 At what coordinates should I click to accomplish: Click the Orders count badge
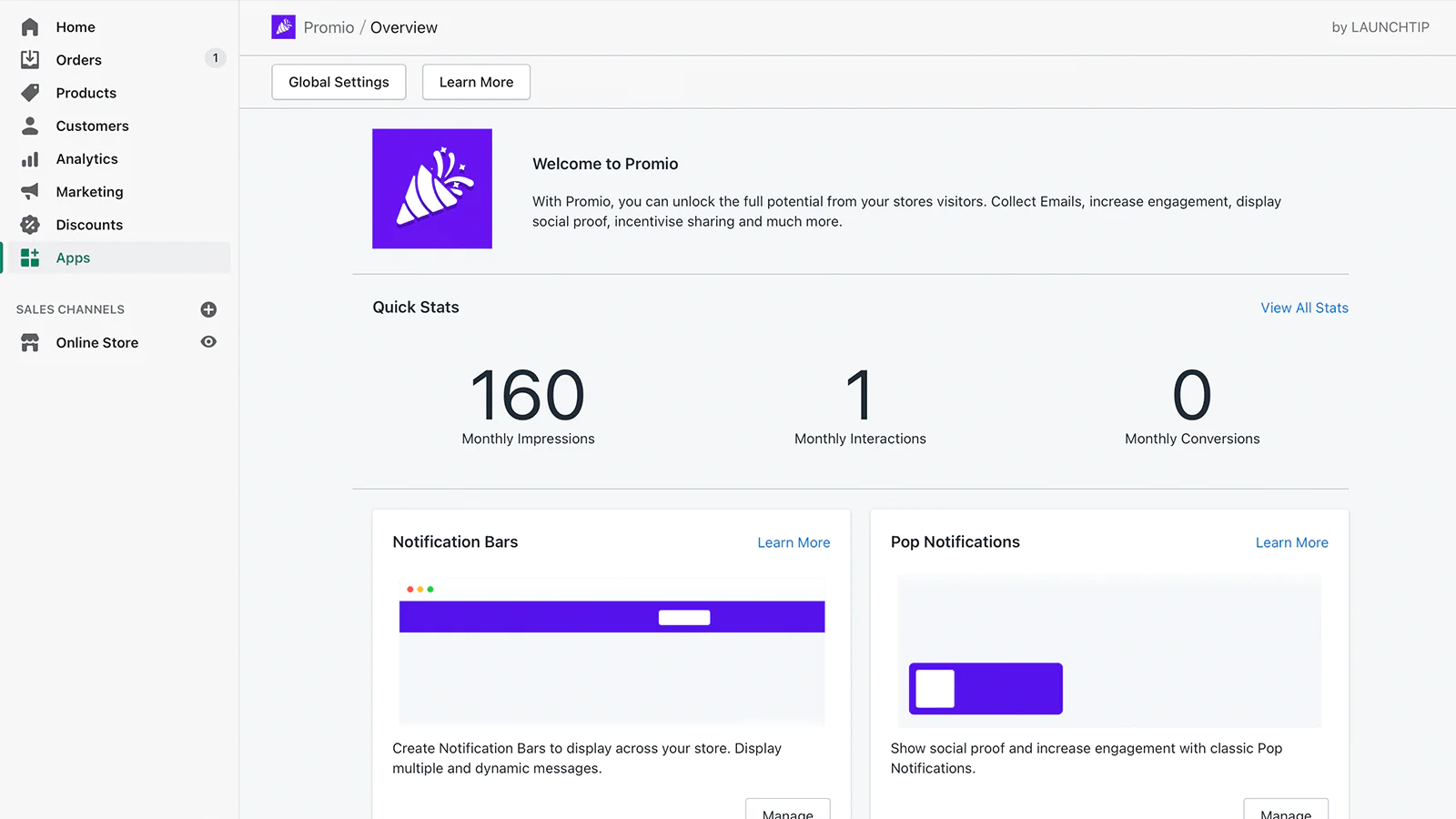click(x=215, y=58)
